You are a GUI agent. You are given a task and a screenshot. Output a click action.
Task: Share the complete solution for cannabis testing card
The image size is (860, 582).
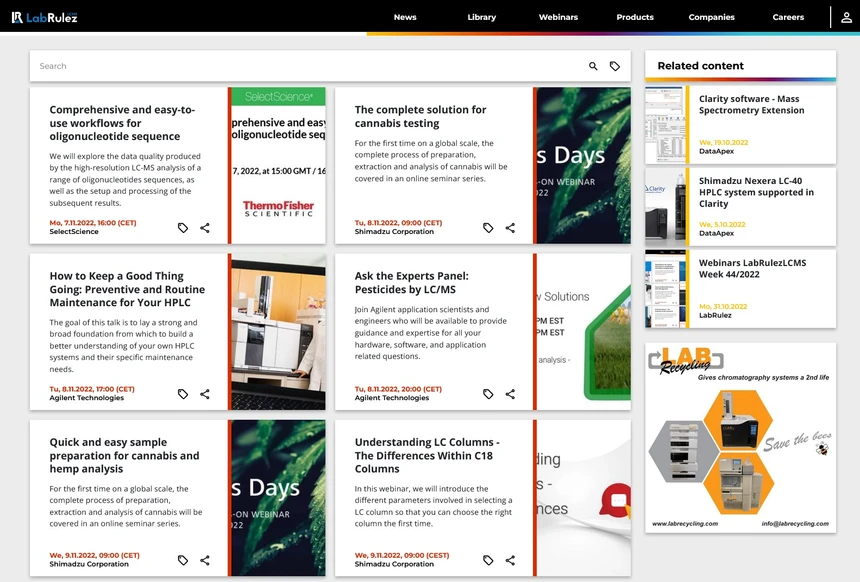pyautogui.click(x=510, y=228)
